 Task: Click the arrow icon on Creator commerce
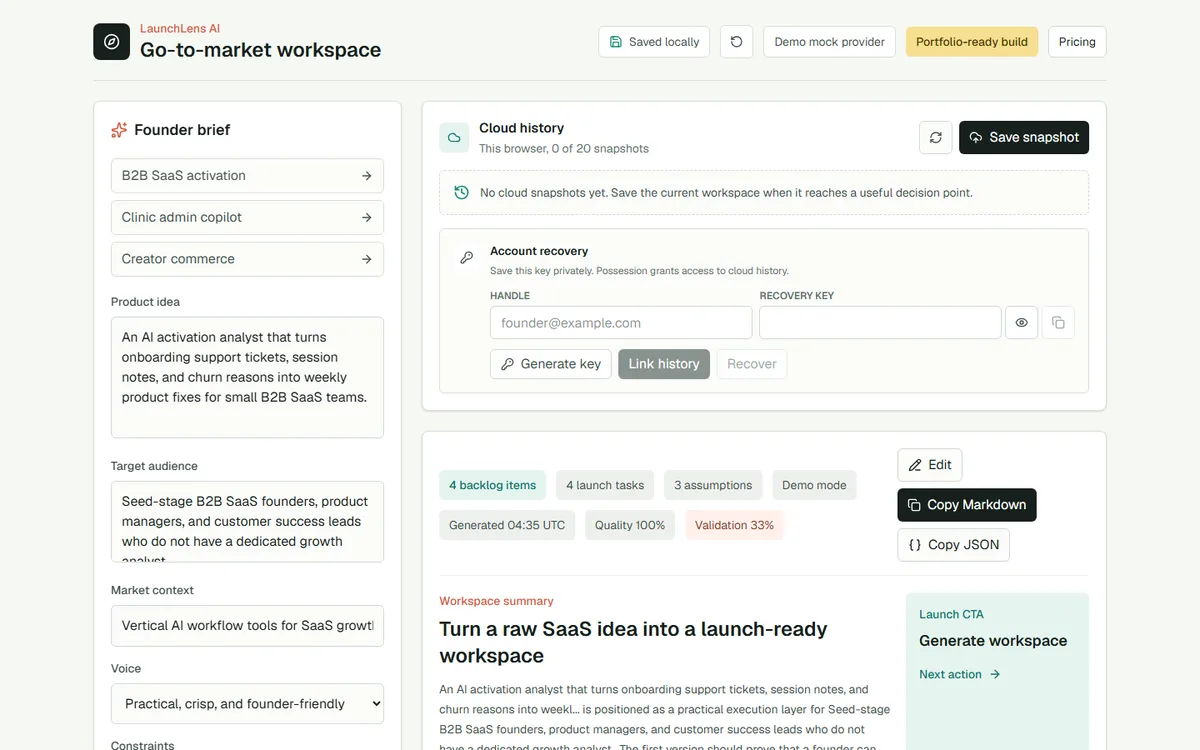click(x=367, y=259)
